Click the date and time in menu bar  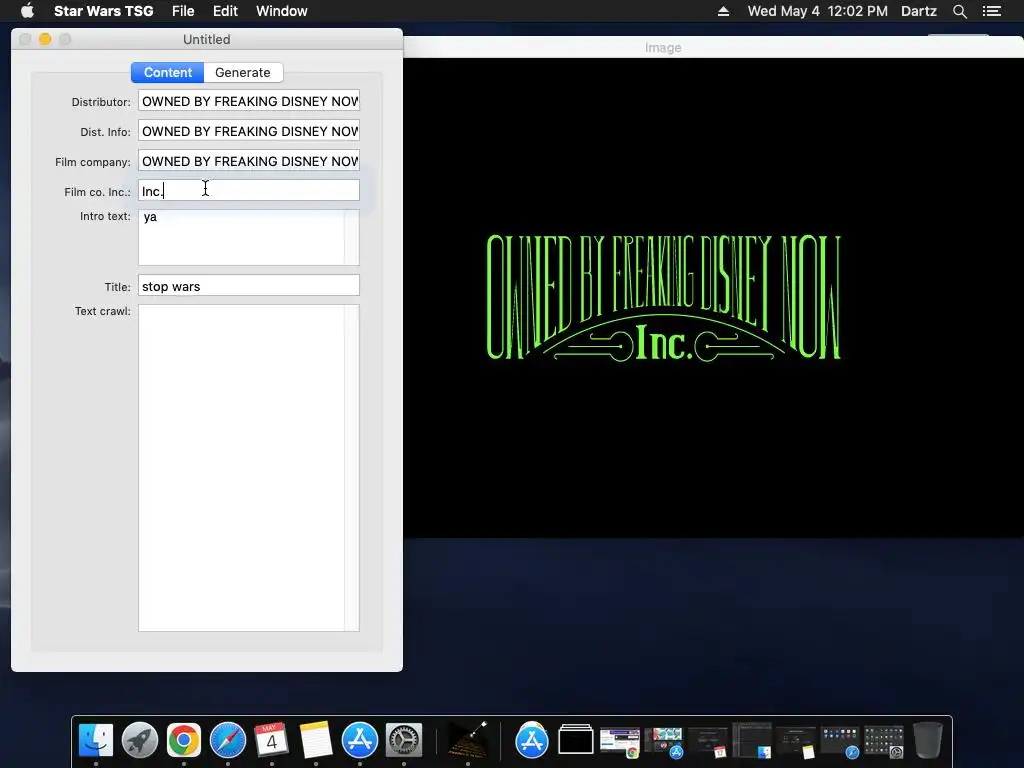(x=818, y=11)
